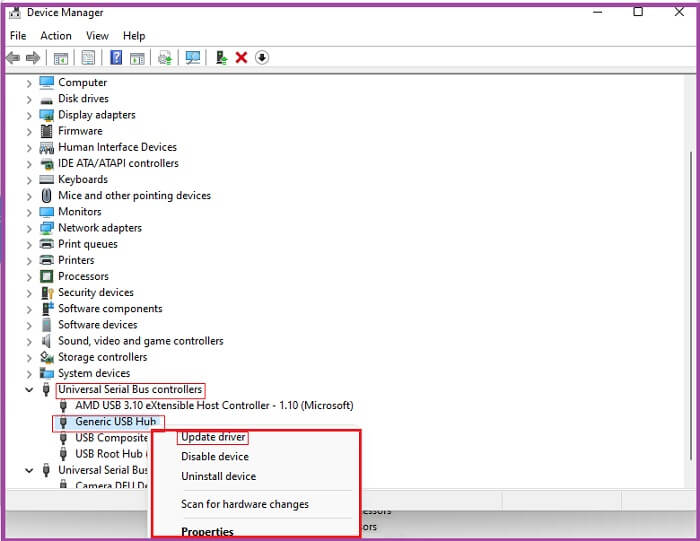Click the Device Manager title bar icon
Image resolution: width=700 pixels, height=541 pixels.
pyautogui.click(x=15, y=12)
